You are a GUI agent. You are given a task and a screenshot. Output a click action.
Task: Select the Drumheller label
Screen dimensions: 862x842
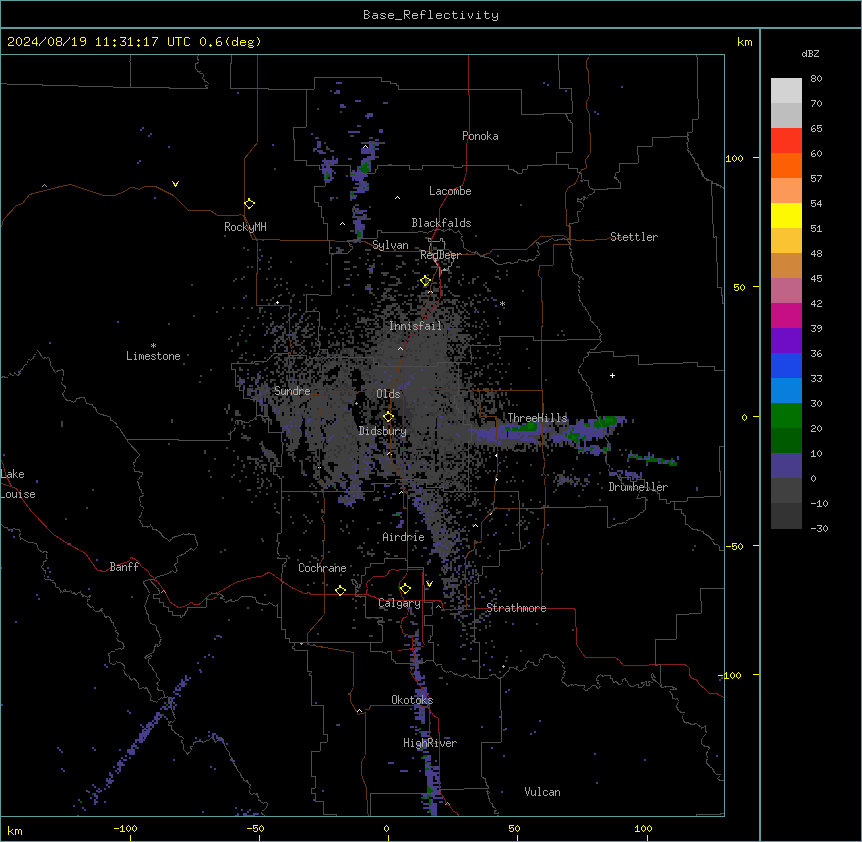click(638, 487)
